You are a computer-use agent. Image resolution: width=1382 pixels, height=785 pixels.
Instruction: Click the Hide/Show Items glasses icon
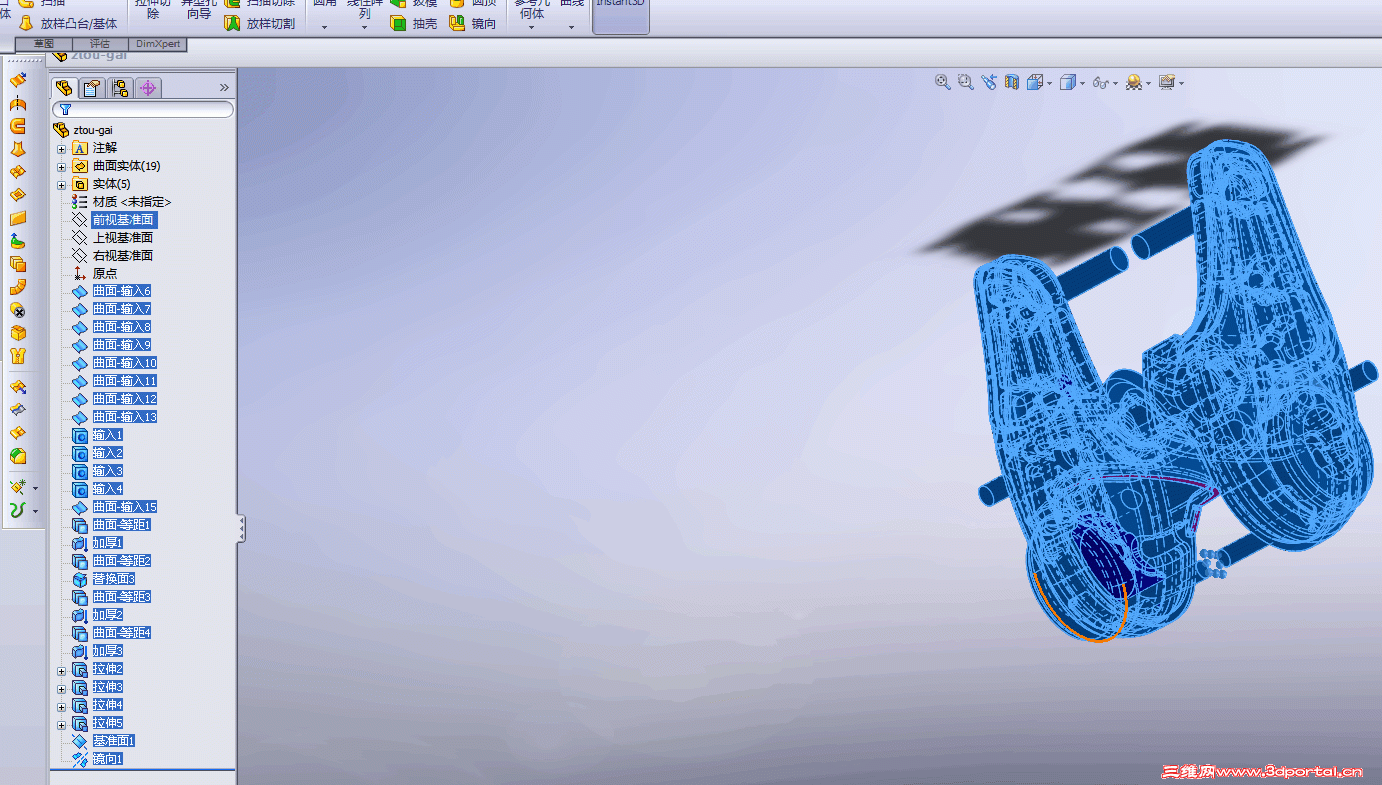coord(1100,82)
